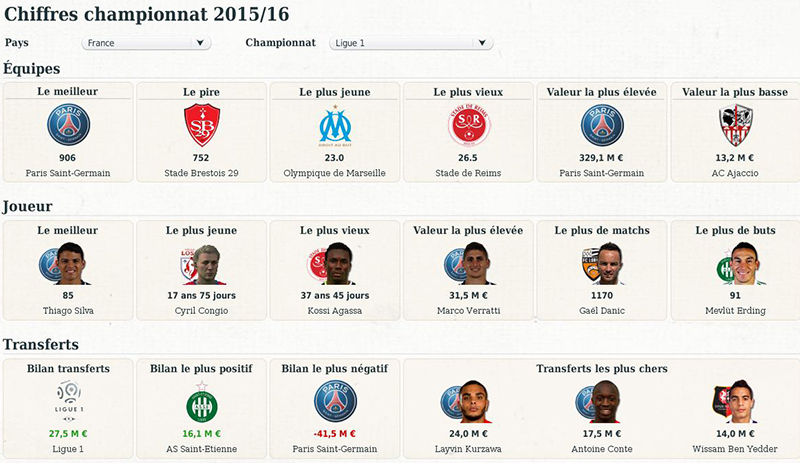800x463 pixels.
Task: Click the AC Ajaccio club crest
Action: 735,125
